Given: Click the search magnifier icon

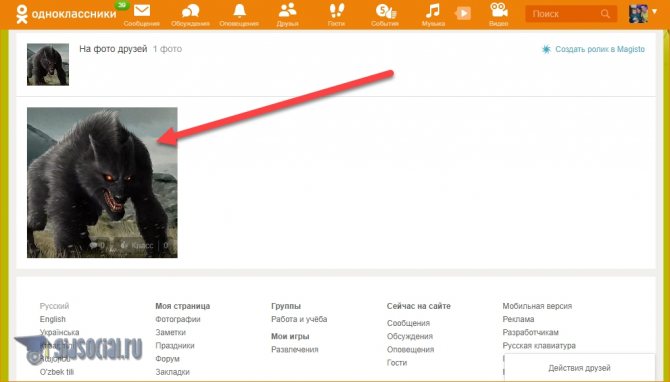Looking at the screenshot, I should click(605, 14).
